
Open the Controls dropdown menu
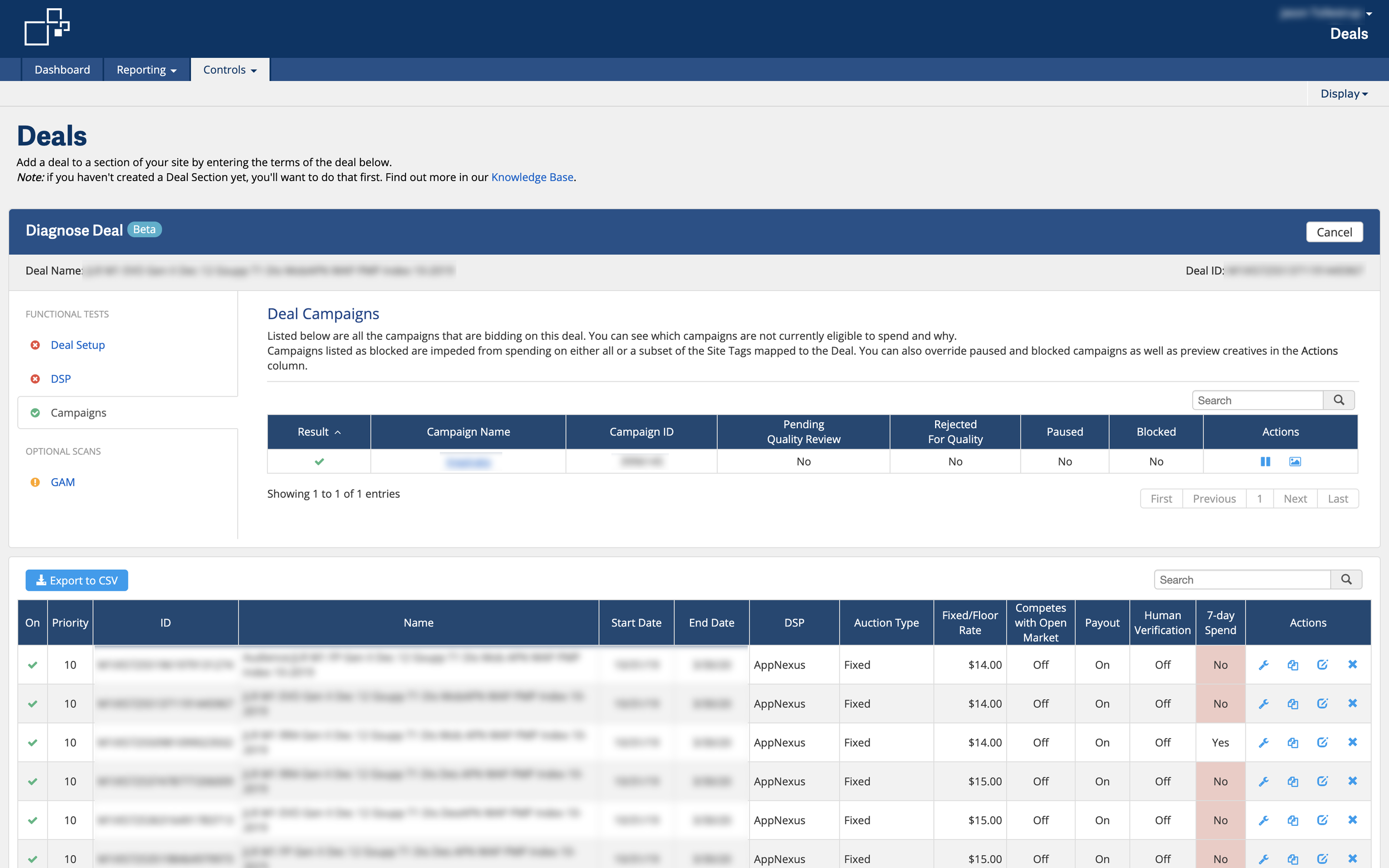229,69
